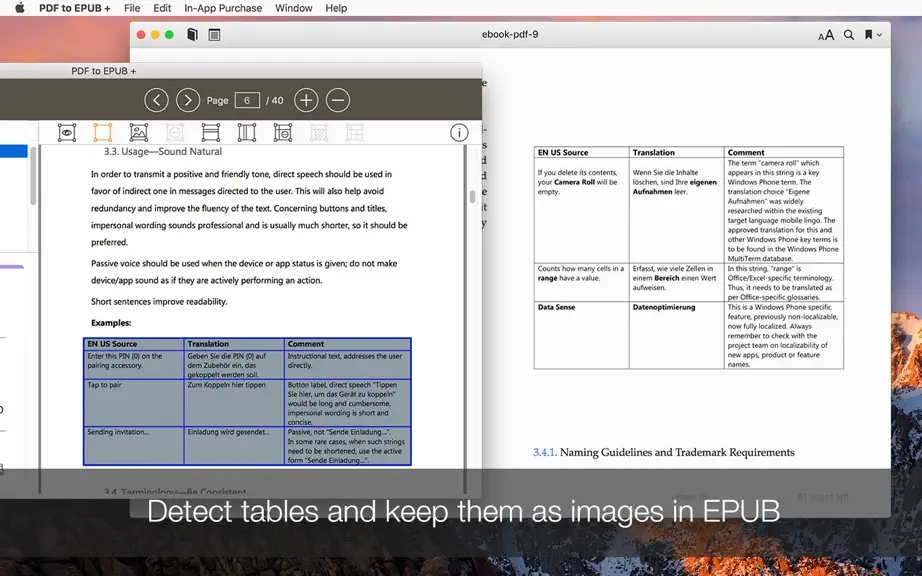
Task: Click the ebook-pdf-9 window title
Action: pyautogui.click(x=510, y=34)
